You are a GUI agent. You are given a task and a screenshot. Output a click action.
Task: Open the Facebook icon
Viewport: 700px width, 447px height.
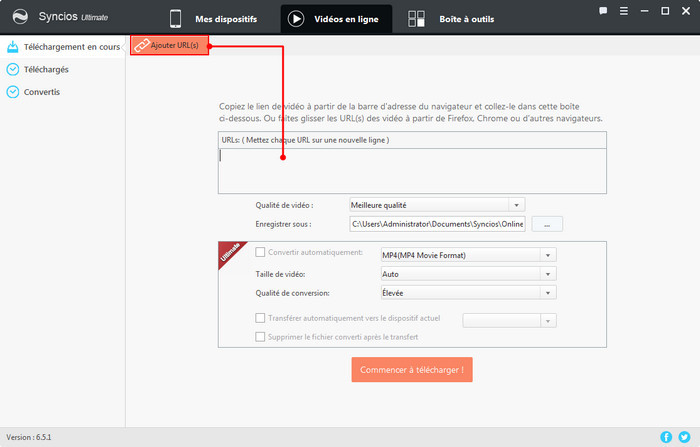coord(666,437)
